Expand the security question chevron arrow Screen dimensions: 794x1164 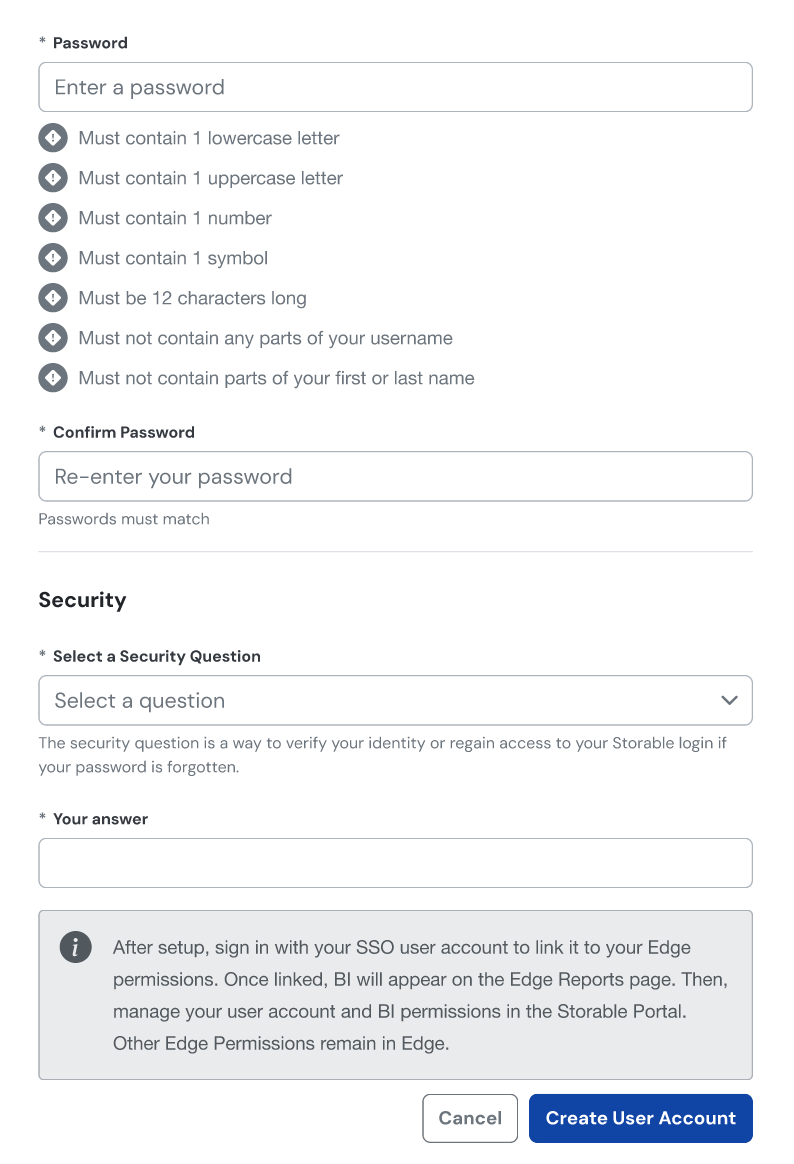[729, 700]
